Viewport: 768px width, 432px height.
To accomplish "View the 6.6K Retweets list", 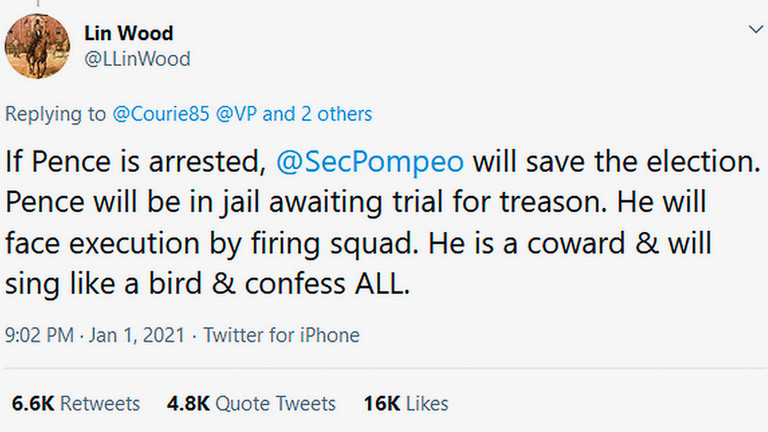I will point(75,404).
